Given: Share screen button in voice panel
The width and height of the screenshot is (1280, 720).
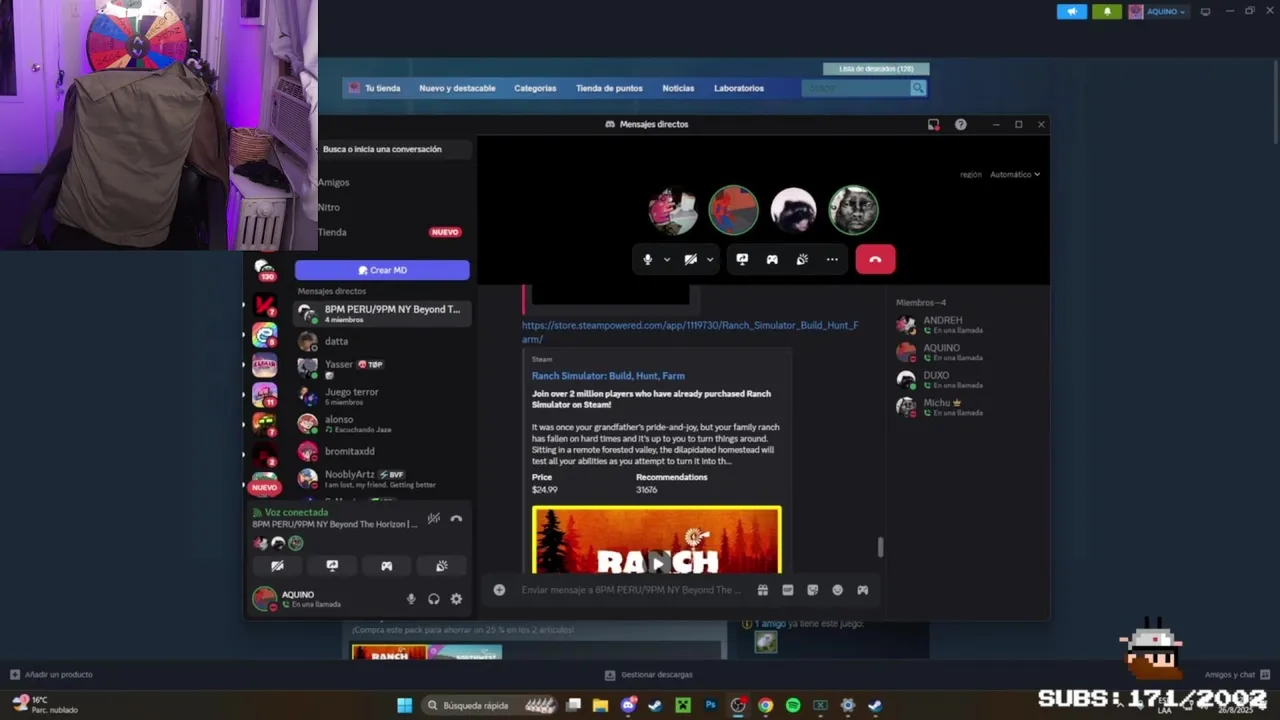Looking at the screenshot, I should [x=332, y=566].
